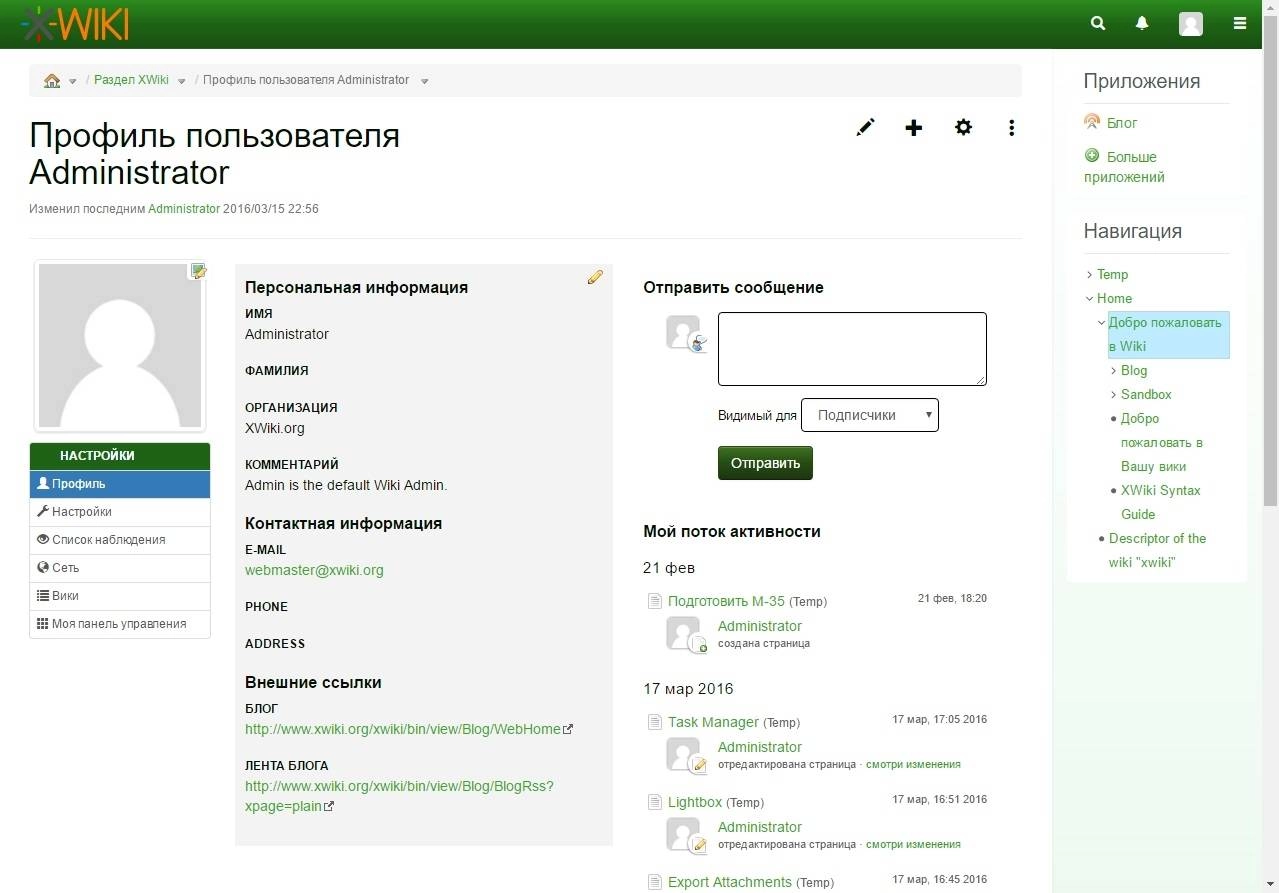Open Добро пожаловать в Вашу вики item
The height and width of the screenshot is (893, 1279).
pyautogui.click(x=1161, y=442)
